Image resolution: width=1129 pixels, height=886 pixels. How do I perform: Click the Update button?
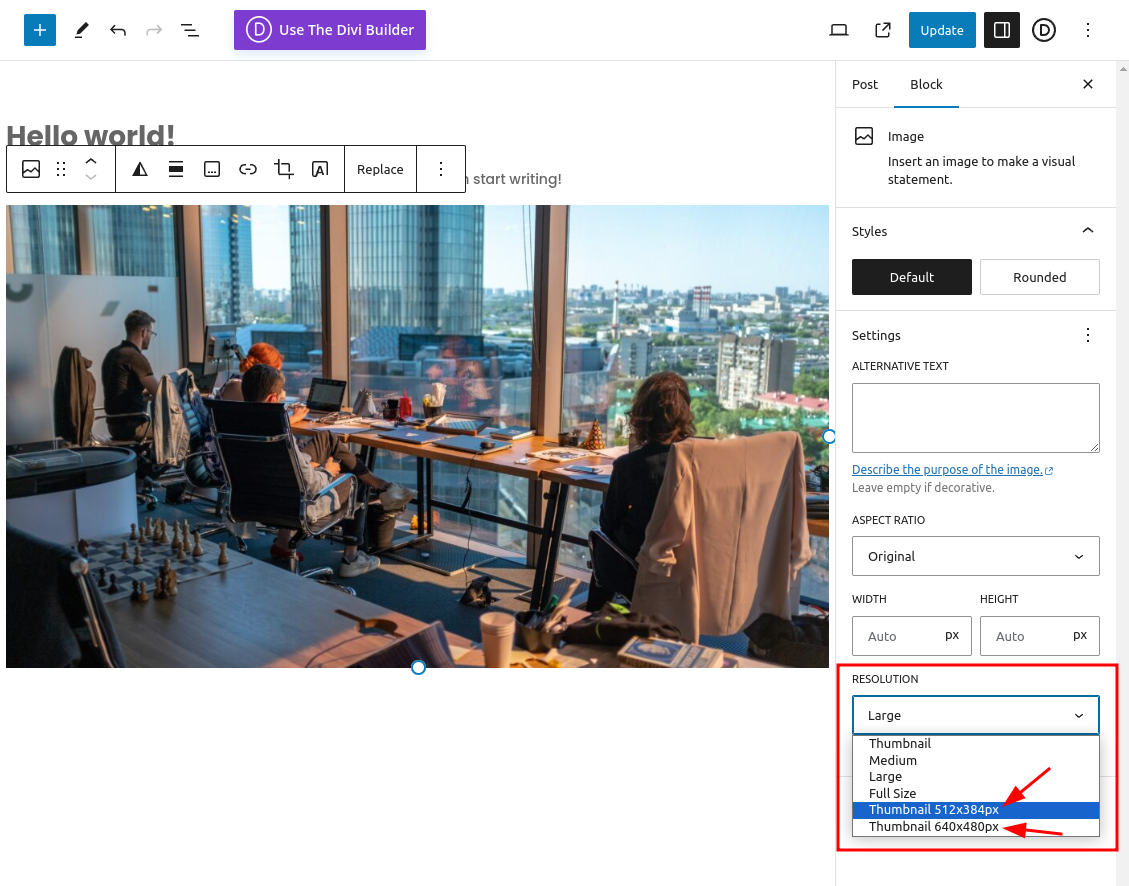pos(941,30)
